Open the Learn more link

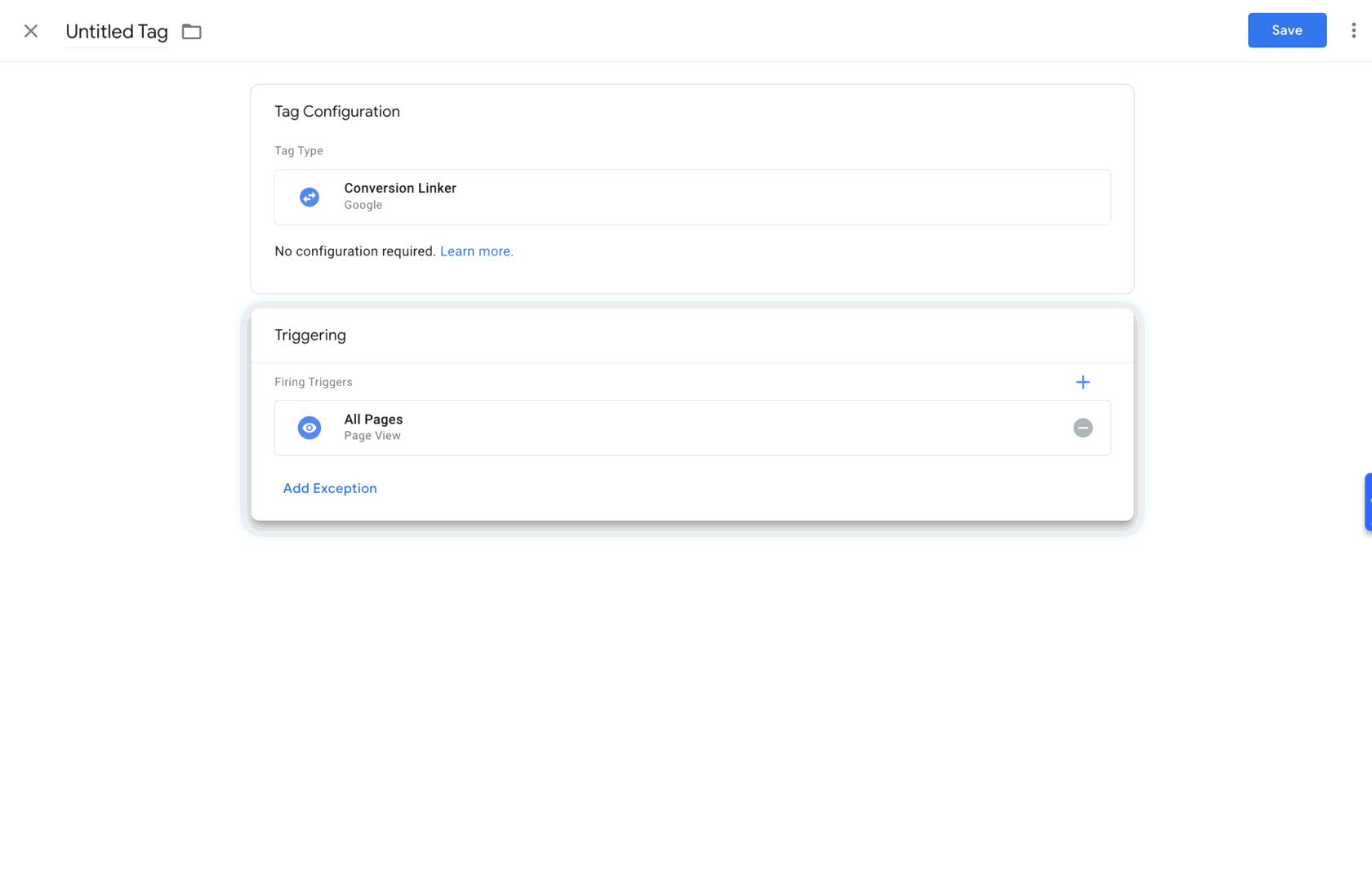(x=477, y=251)
